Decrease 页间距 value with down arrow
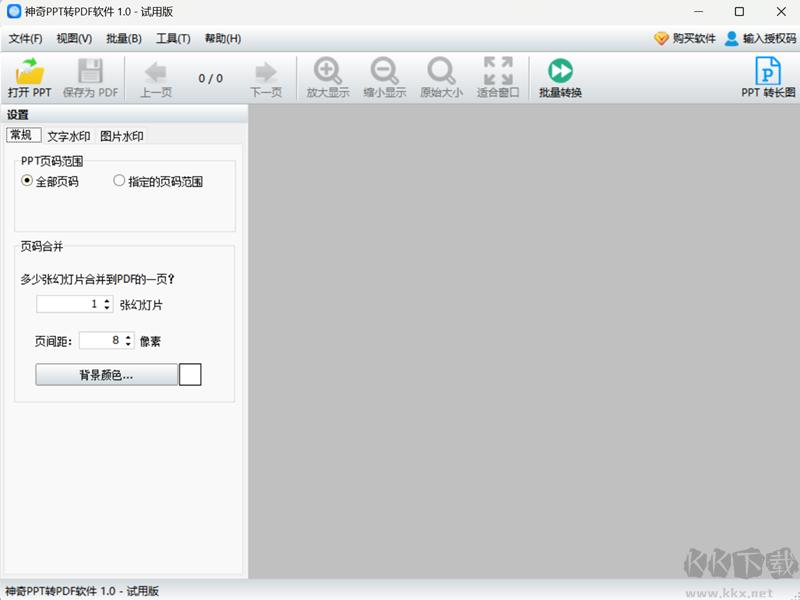Image resolution: width=800 pixels, height=600 pixels. [128, 343]
